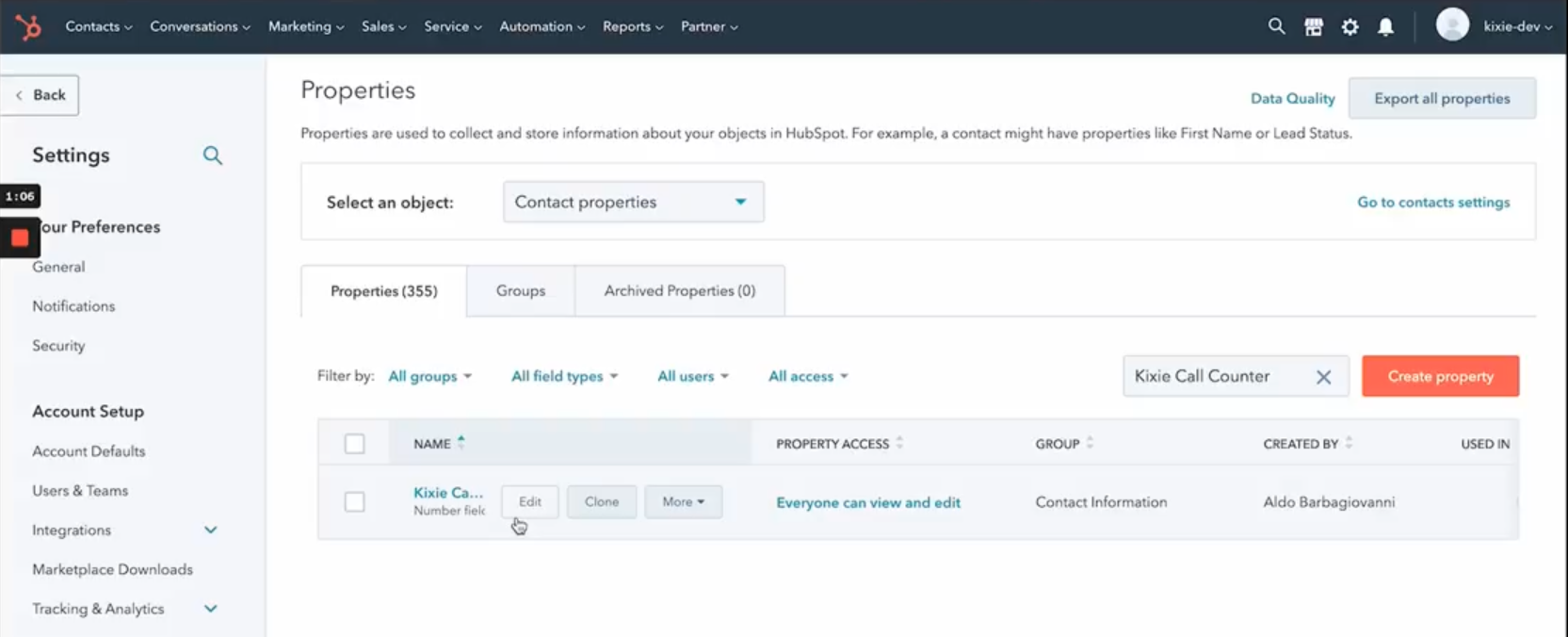1568x637 pixels.
Task: Open the All groups filter
Action: 430,376
